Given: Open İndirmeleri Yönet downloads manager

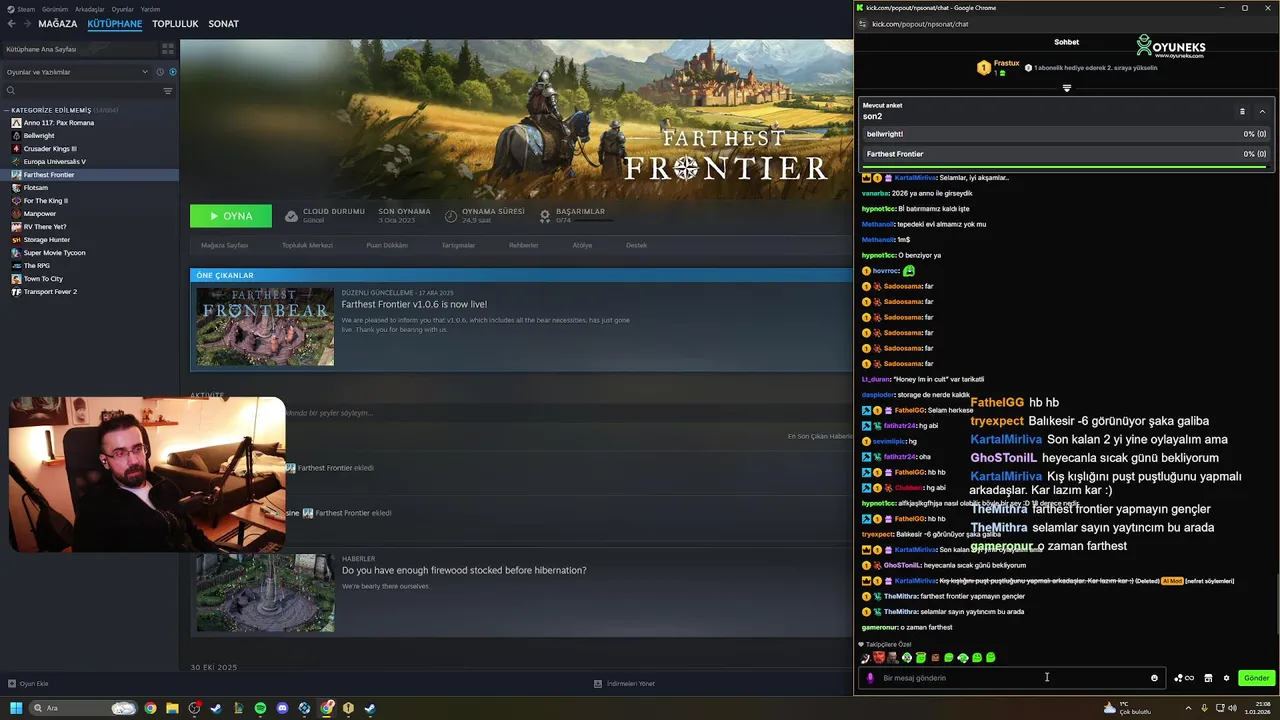Looking at the screenshot, I should 624,684.
